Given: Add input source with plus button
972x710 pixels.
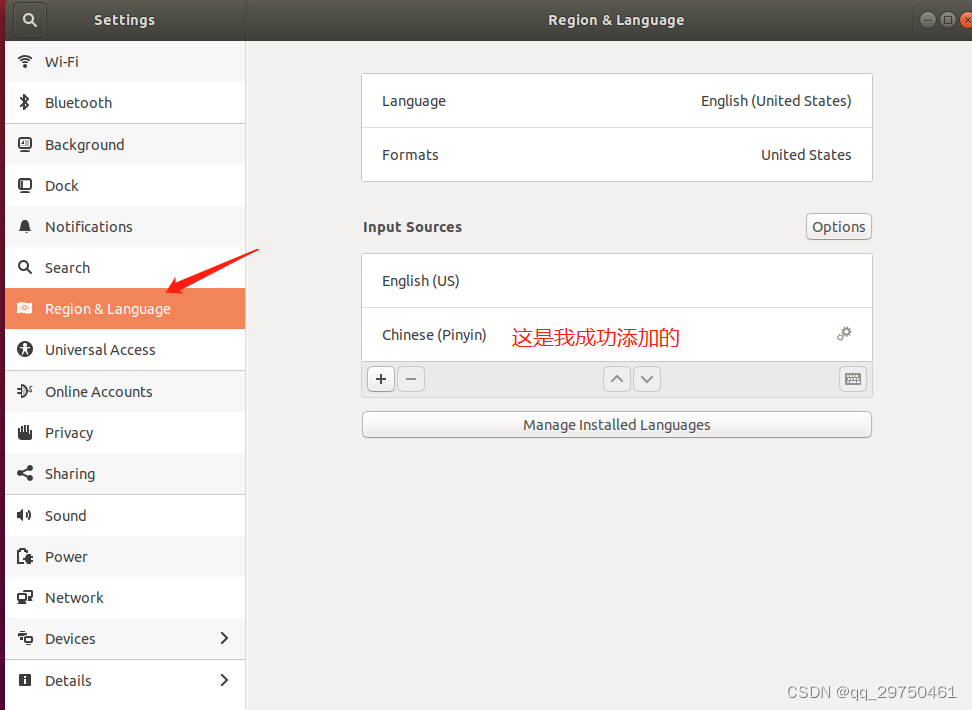Looking at the screenshot, I should pos(381,379).
